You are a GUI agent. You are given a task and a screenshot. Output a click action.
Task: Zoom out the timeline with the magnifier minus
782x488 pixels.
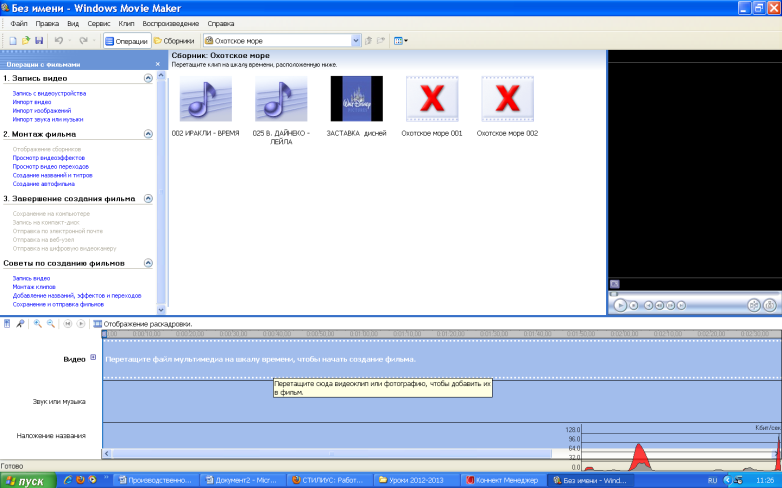coord(50,324)
